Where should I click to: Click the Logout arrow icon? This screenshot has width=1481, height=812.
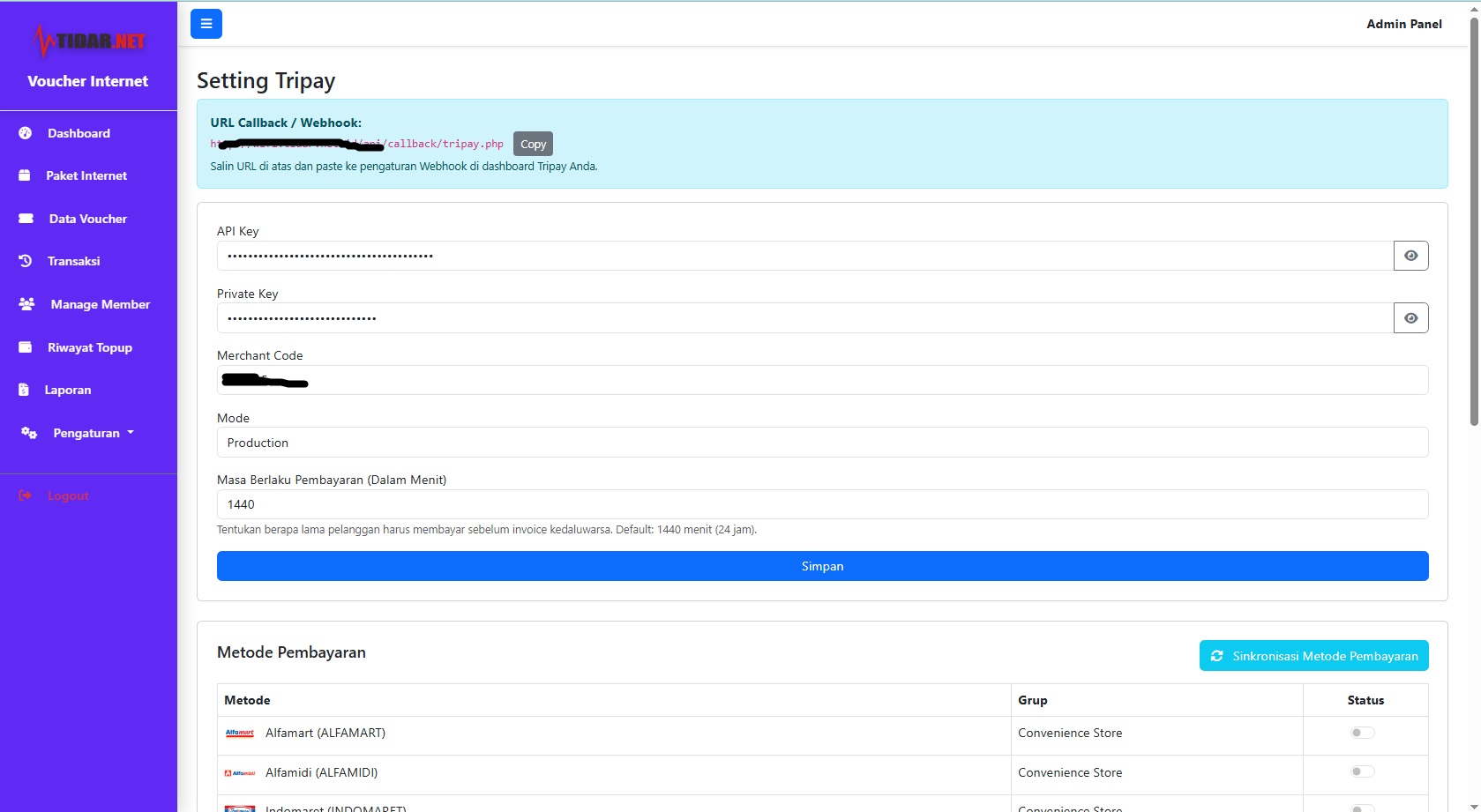[x=25, y=495]
